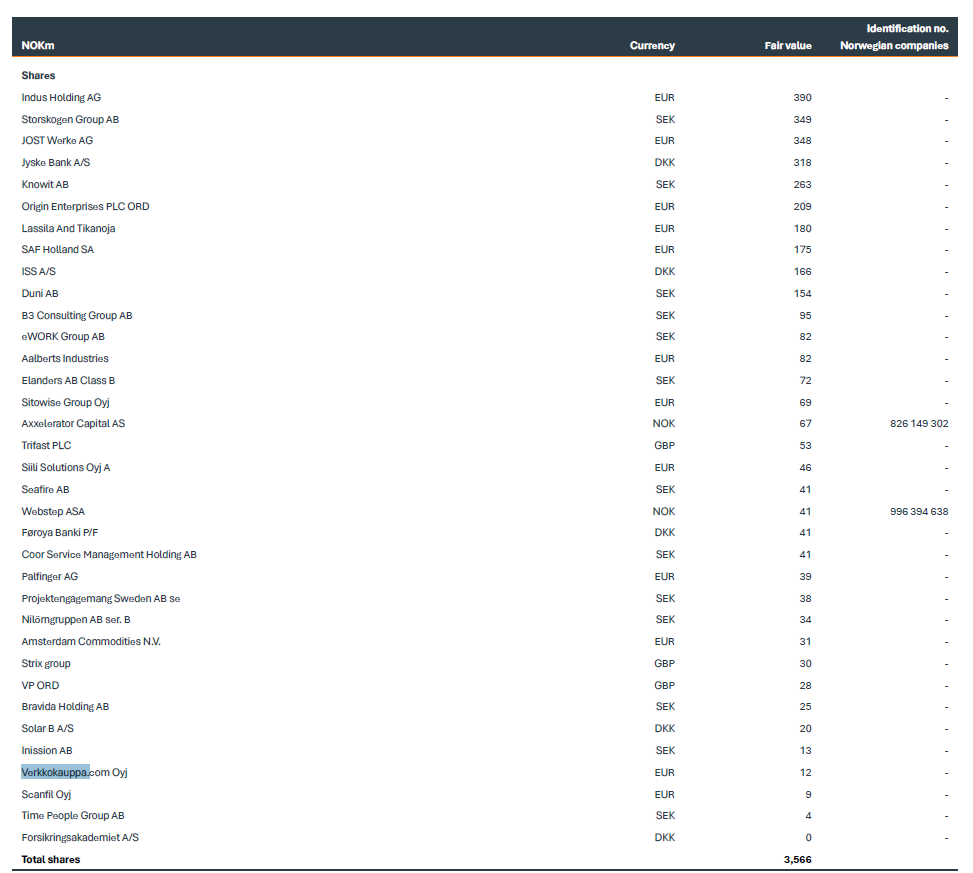Click the Føroya Banki P/F company name
973x873 pixels.
pos(60,533)
